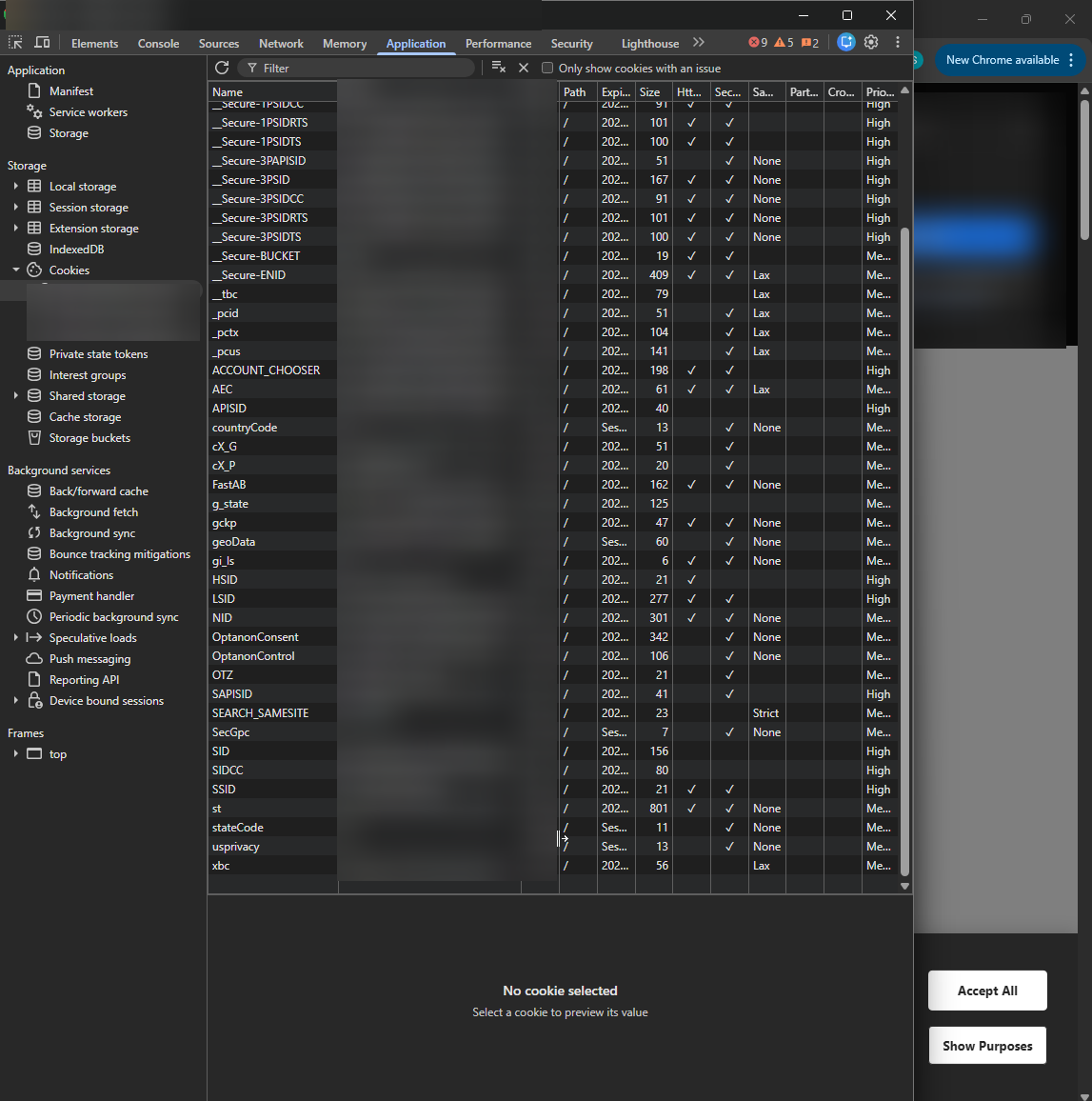Expand the top frame entry

[x=14, y=753]
